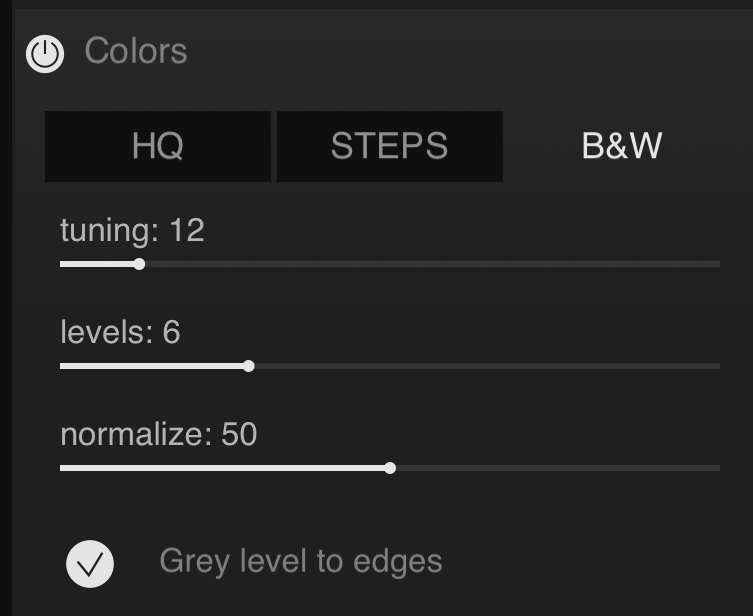753x616 pixels.
Task: Click the unfilled portion of normalize slider
Action: (x=555, y=468)
